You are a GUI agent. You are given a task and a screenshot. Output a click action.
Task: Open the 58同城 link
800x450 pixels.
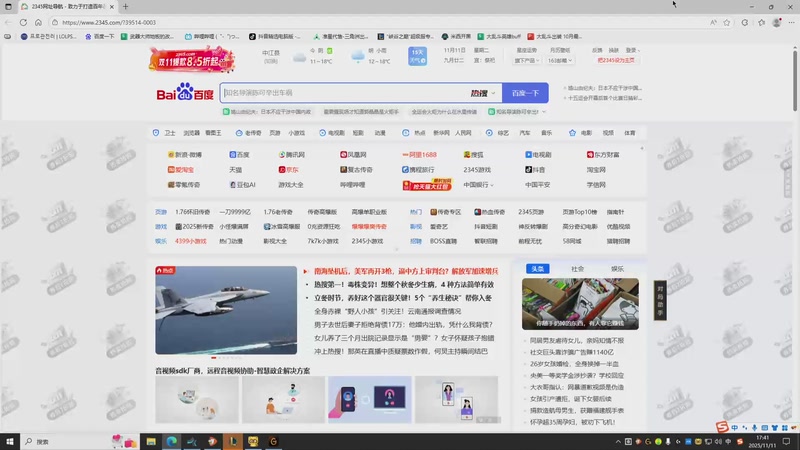571,241
